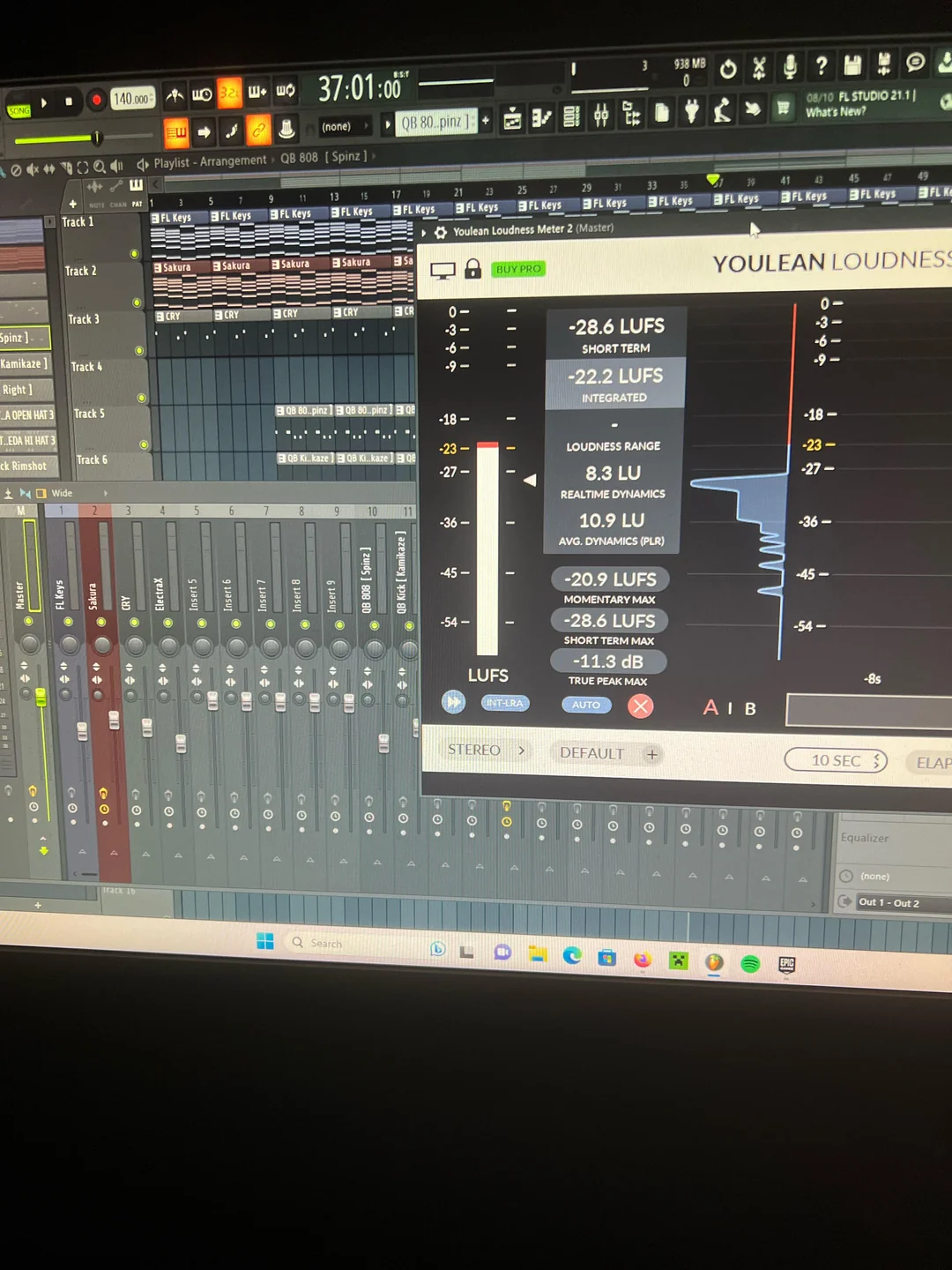Reset measurements with red X button
The height and width of the screenshot is (1270, 952).
tap(641, 706)
